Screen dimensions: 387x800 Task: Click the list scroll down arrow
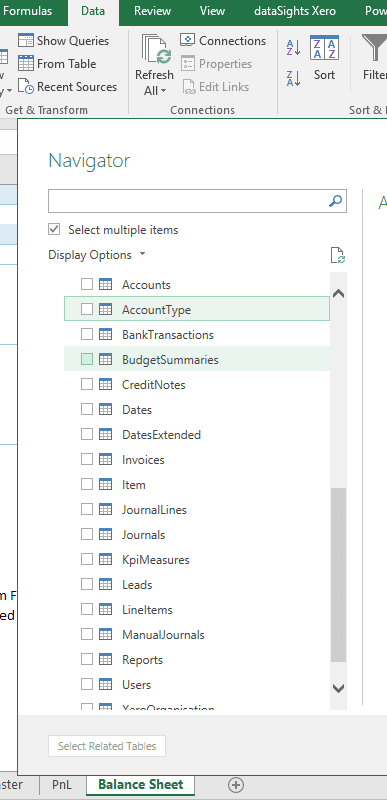338,688
